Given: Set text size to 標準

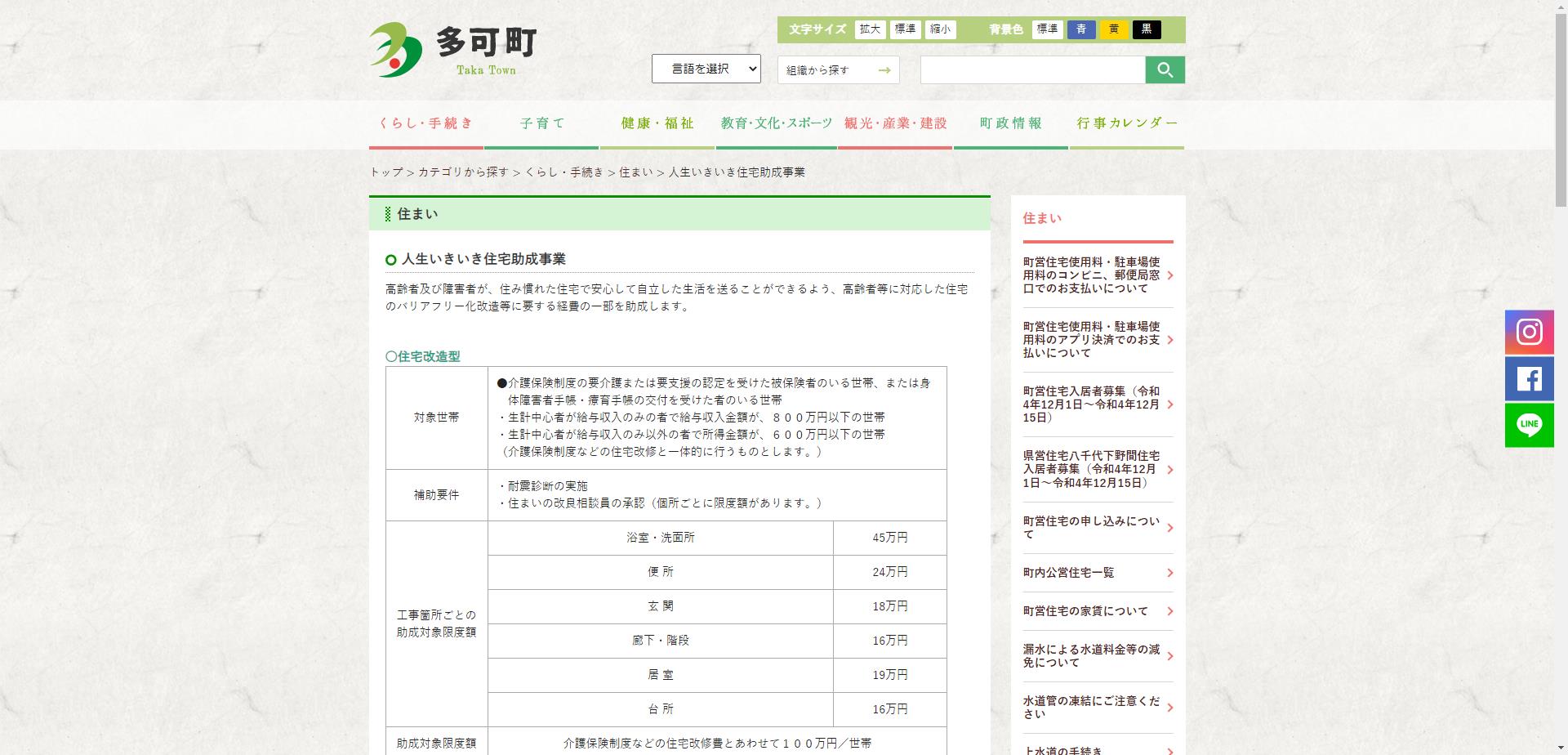Looking at the screenshot, I should pyautogui.click(x=905, y=29).
